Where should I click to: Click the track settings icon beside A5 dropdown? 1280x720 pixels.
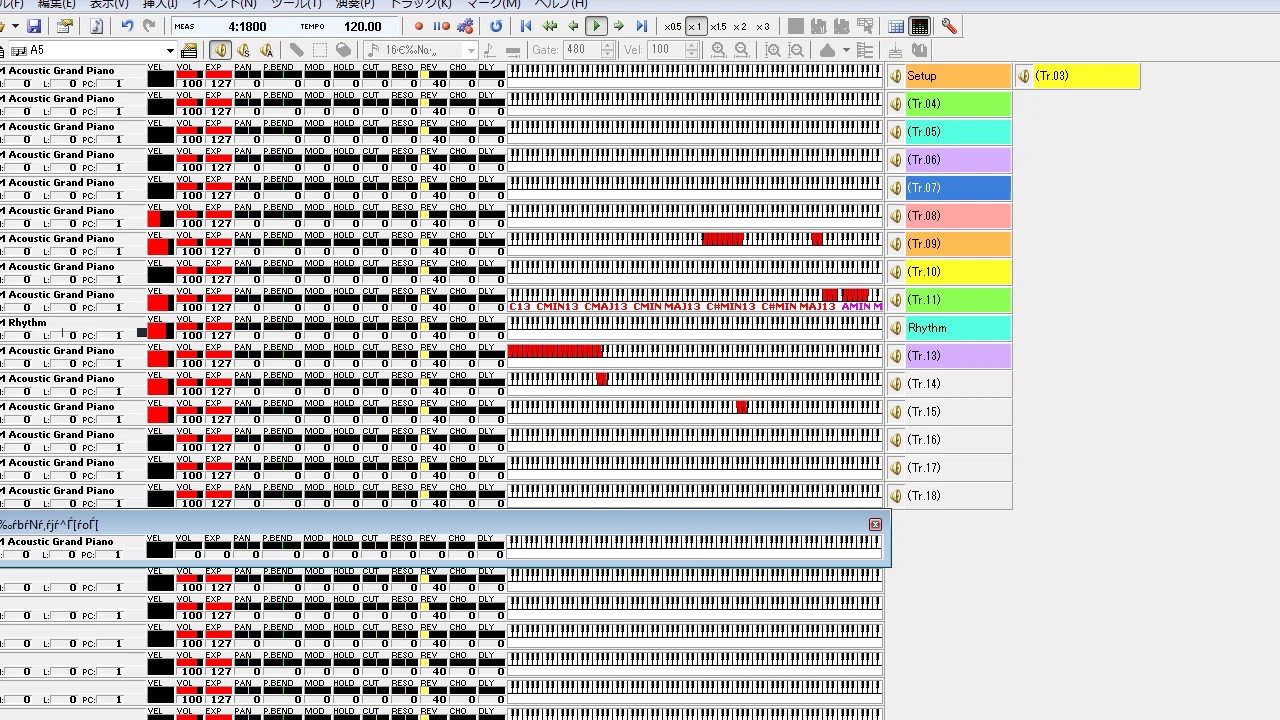pos(189,50)
